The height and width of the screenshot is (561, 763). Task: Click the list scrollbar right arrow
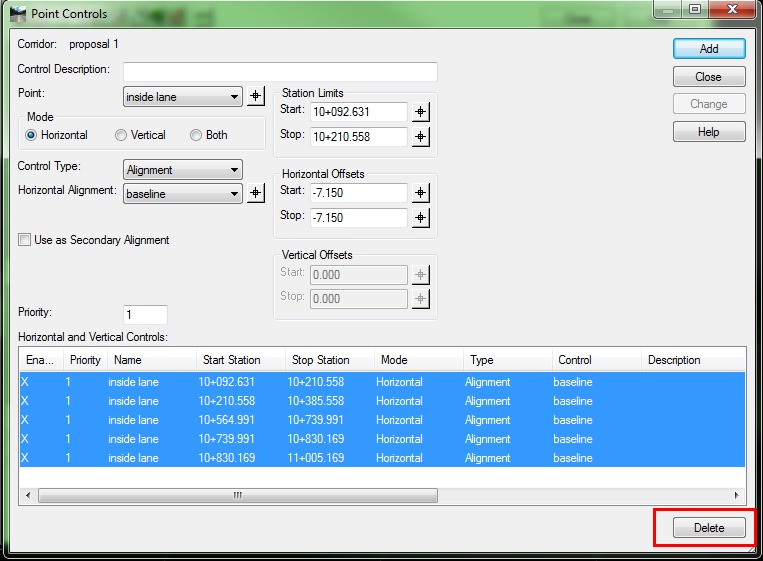(x=737, y=495)
